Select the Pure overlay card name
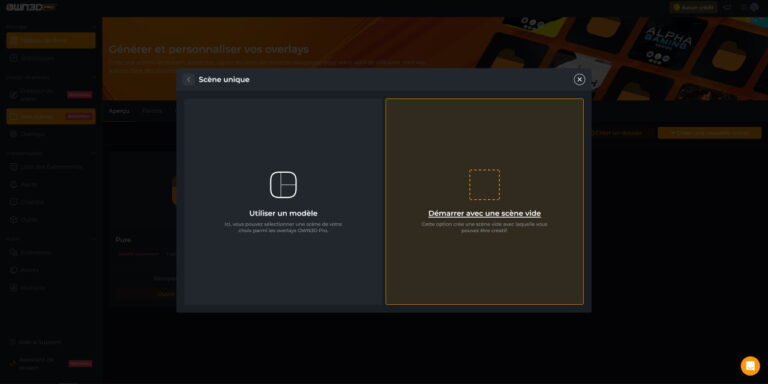768x384 pixels. tap(123, 240)
